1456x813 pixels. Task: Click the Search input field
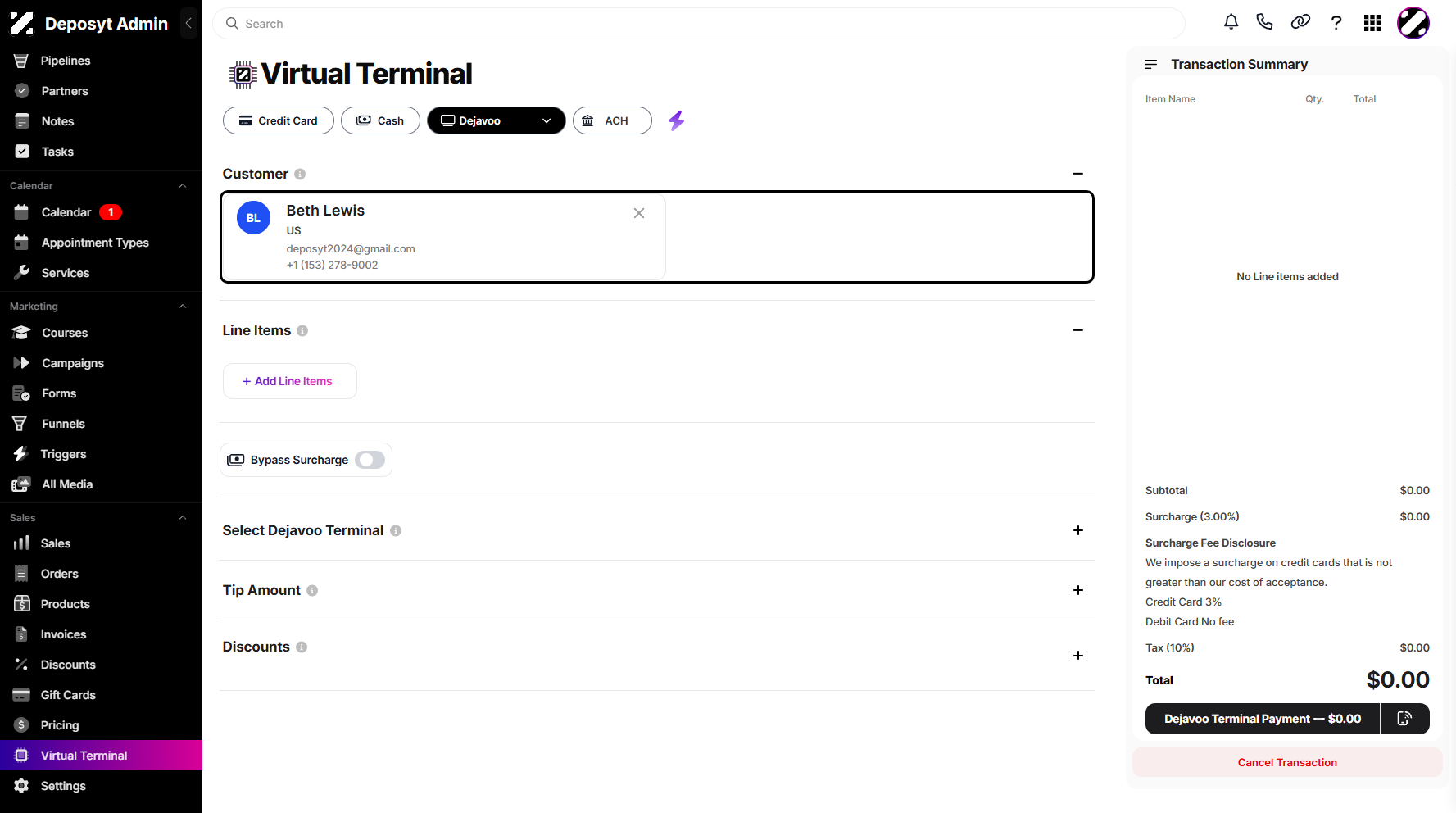[x=699, y=24]
